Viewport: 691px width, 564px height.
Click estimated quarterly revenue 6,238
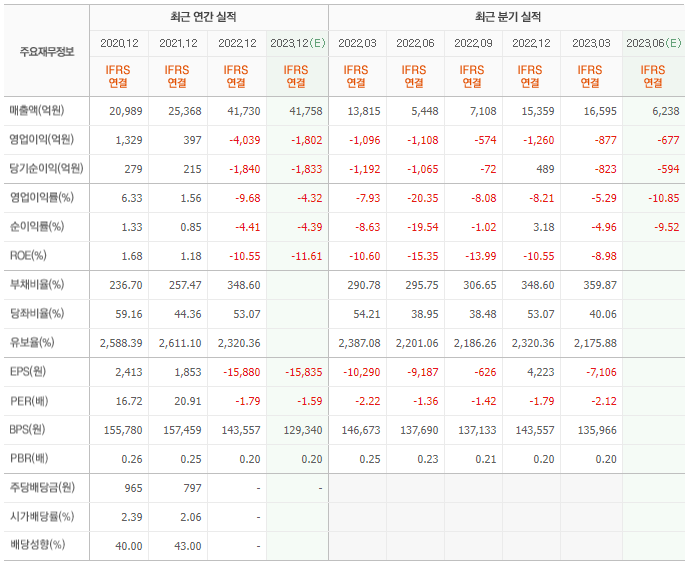pos(666,111)
